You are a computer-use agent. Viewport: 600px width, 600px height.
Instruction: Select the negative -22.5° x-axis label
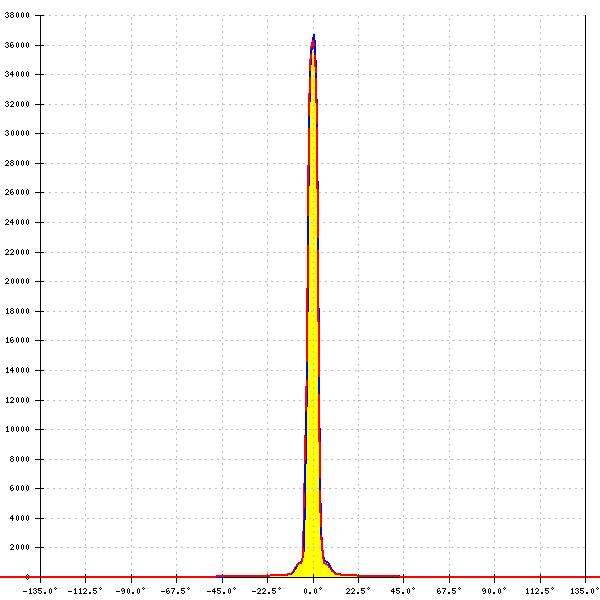click(x=267, y=591)
